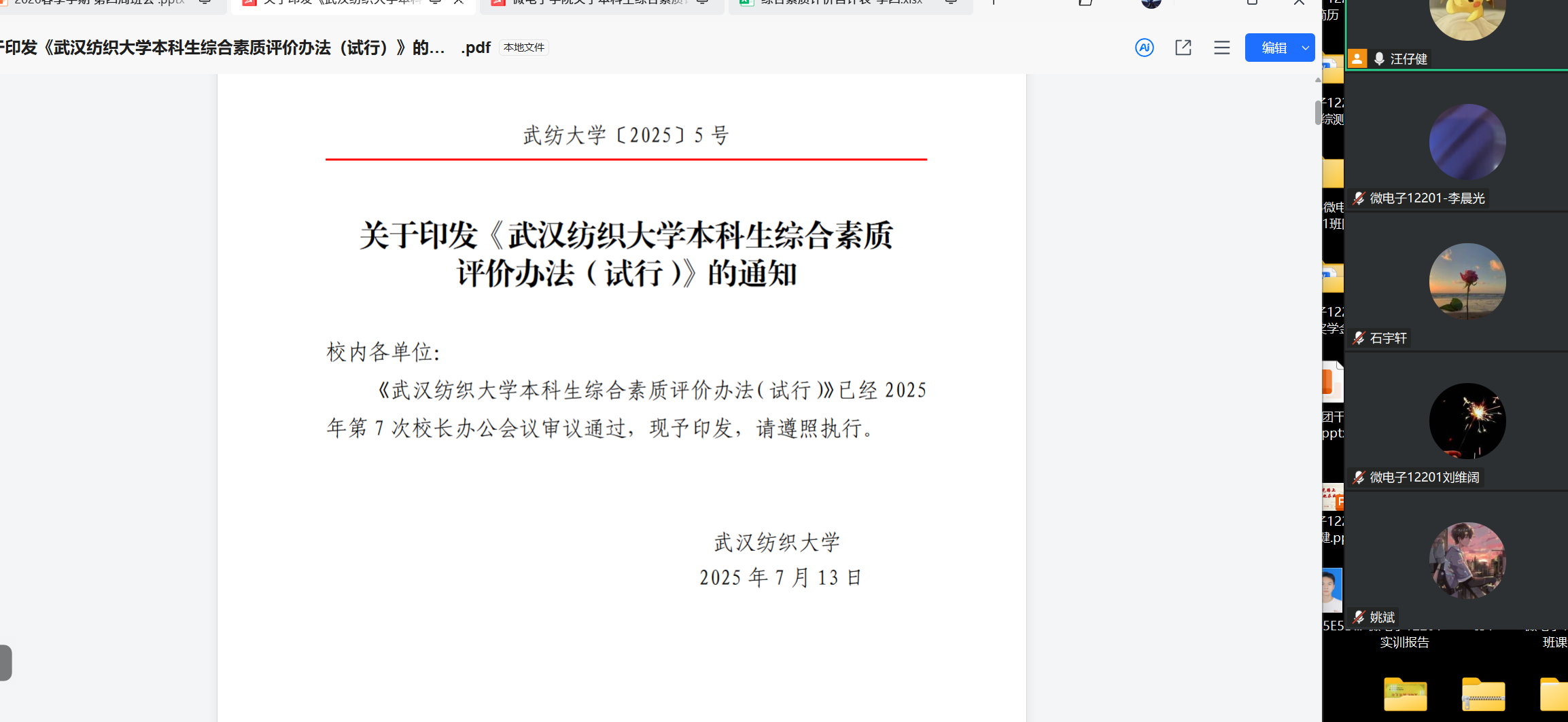Click muted microphone icon of 姚斌
Viewport: 1568px width, 722px height.
[x=1359, y=617]
